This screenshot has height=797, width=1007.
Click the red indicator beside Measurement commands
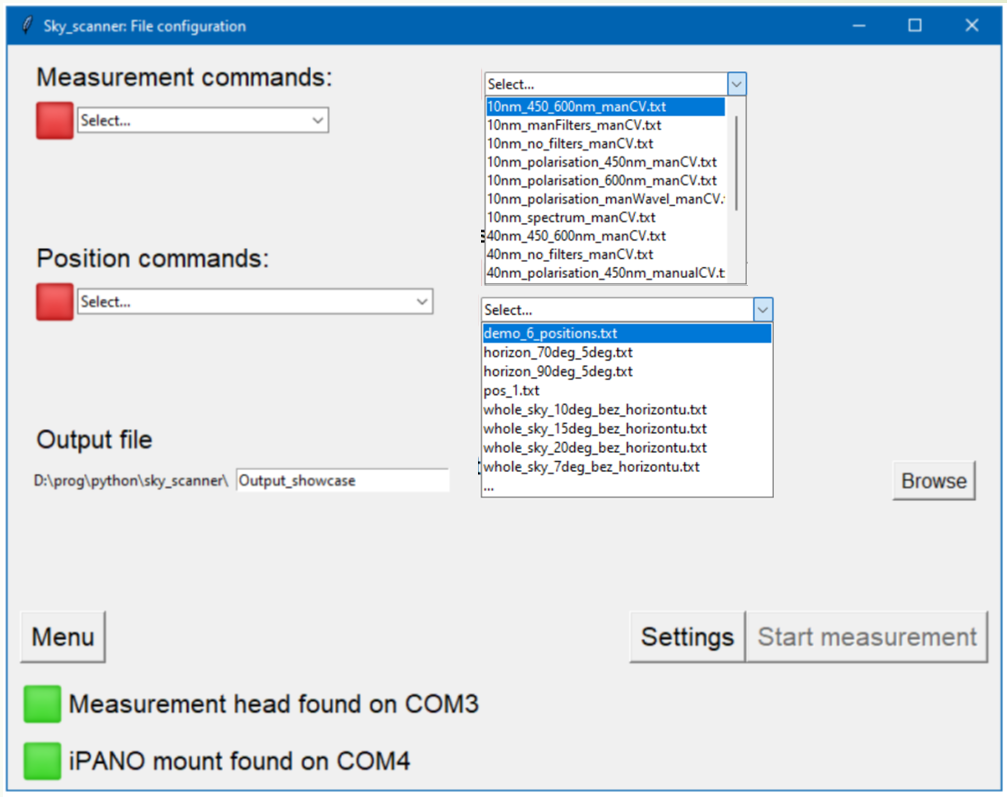click(54, 121)
